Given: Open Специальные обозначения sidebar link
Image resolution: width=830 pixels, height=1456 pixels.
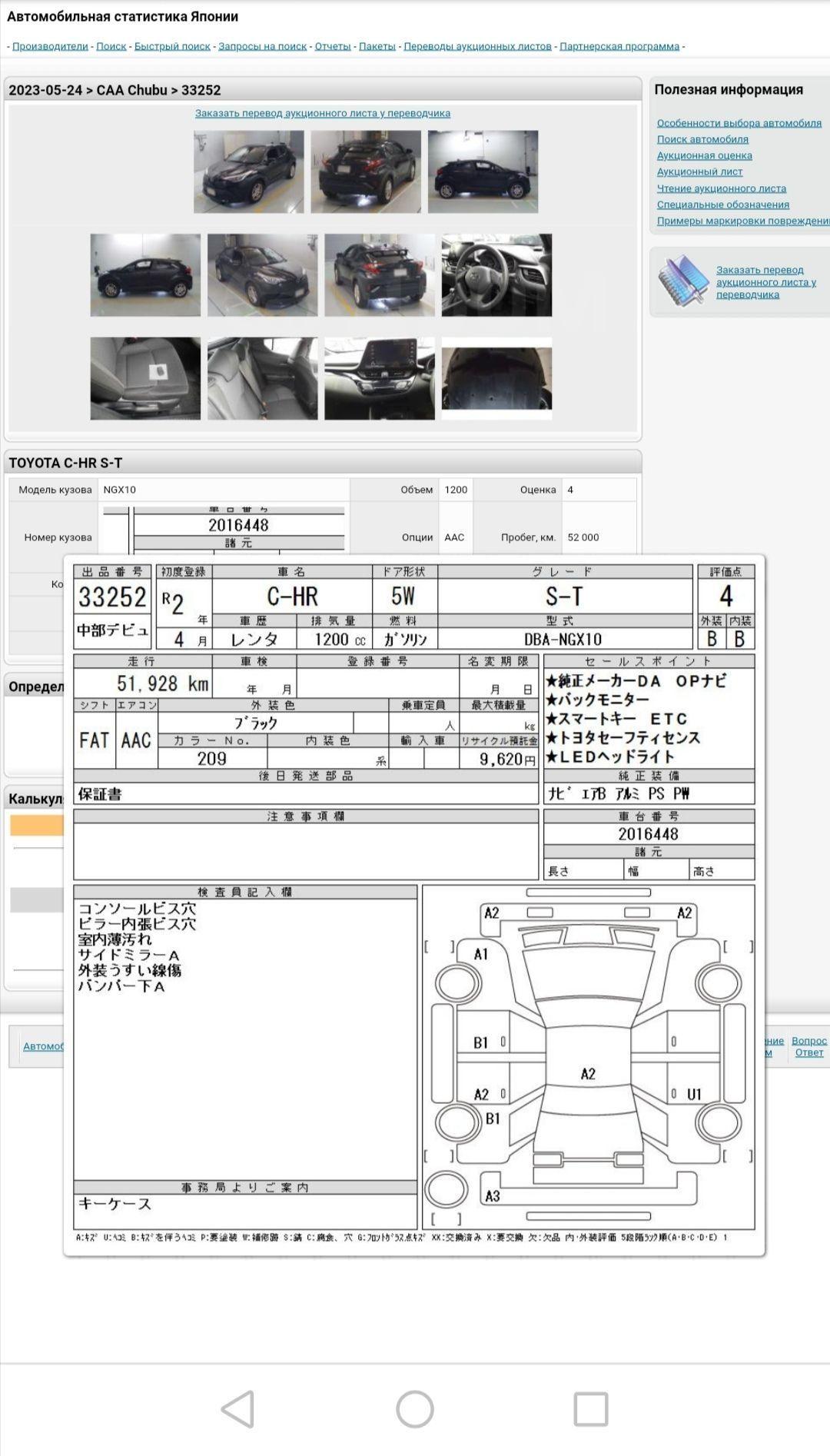Looking at the screenshot, I should (x=722, y=204).
